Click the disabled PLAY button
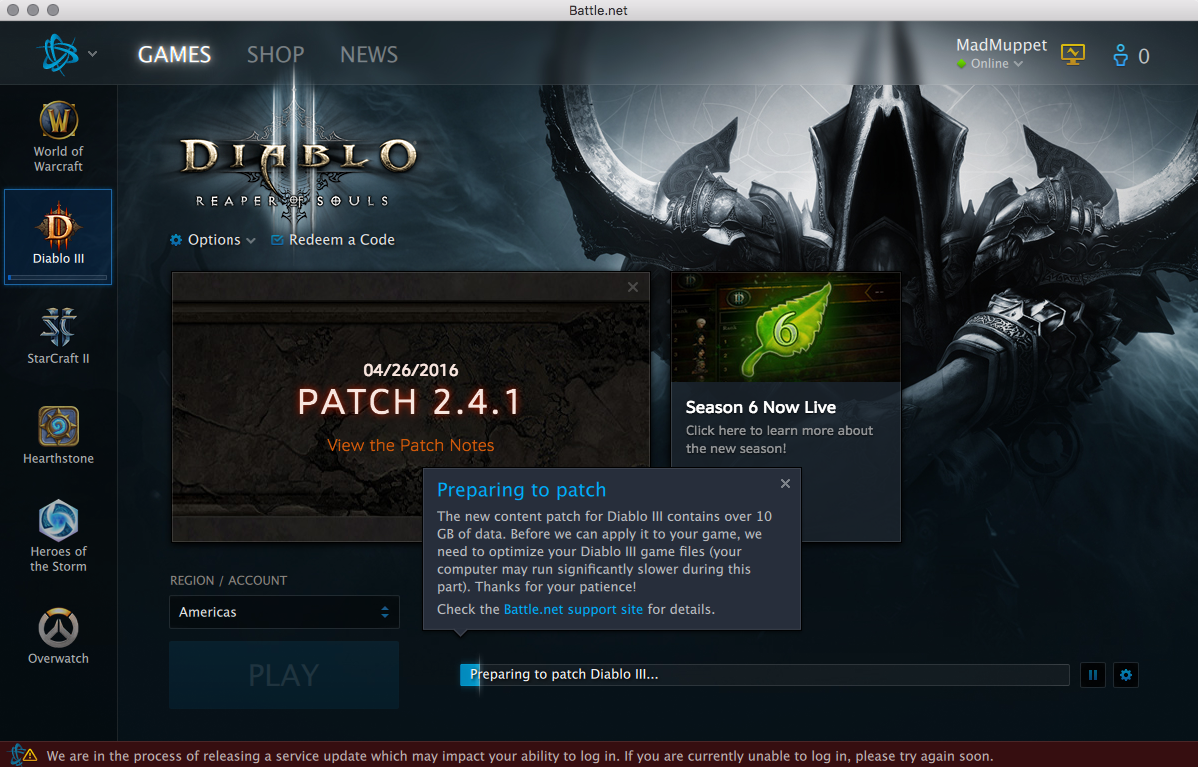 283,675
